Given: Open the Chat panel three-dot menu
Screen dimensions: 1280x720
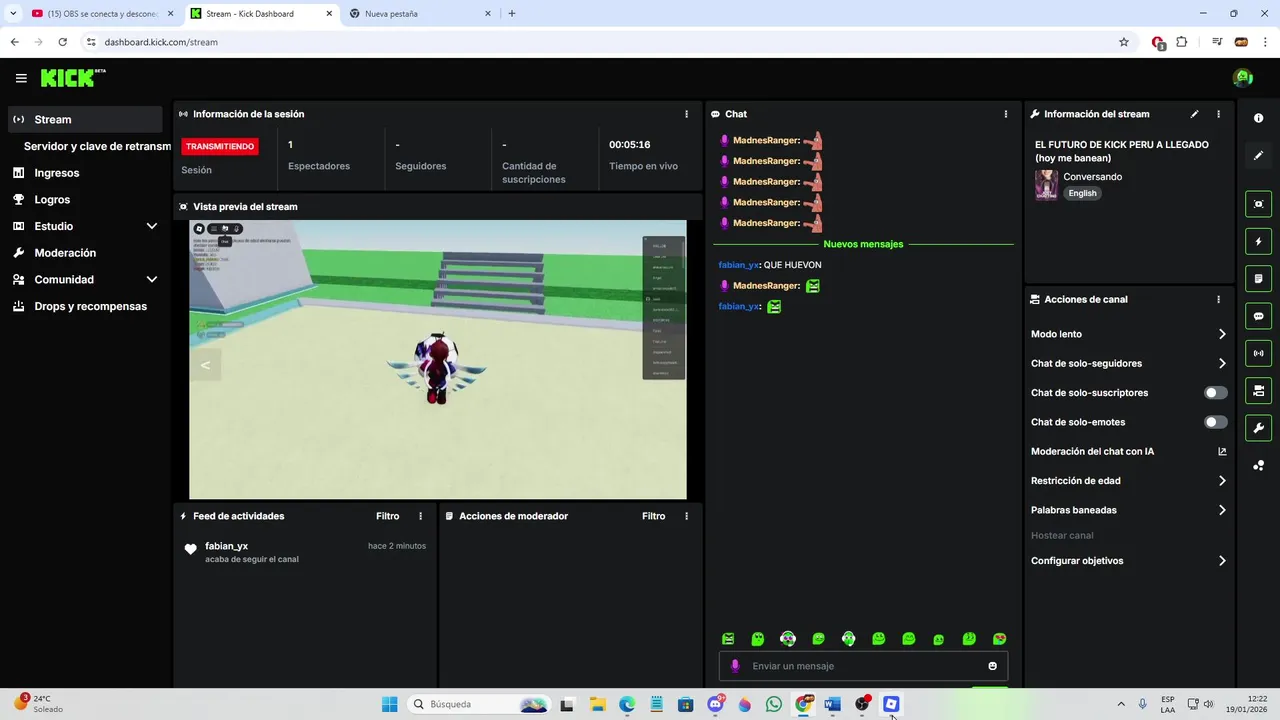Looking at the screenshot, I should [1006, 114].
